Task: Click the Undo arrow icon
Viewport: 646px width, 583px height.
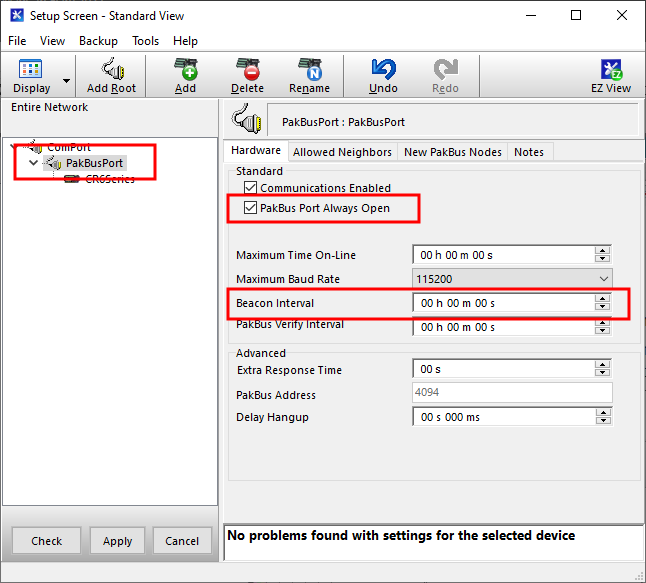Action: tap(383, 70)
